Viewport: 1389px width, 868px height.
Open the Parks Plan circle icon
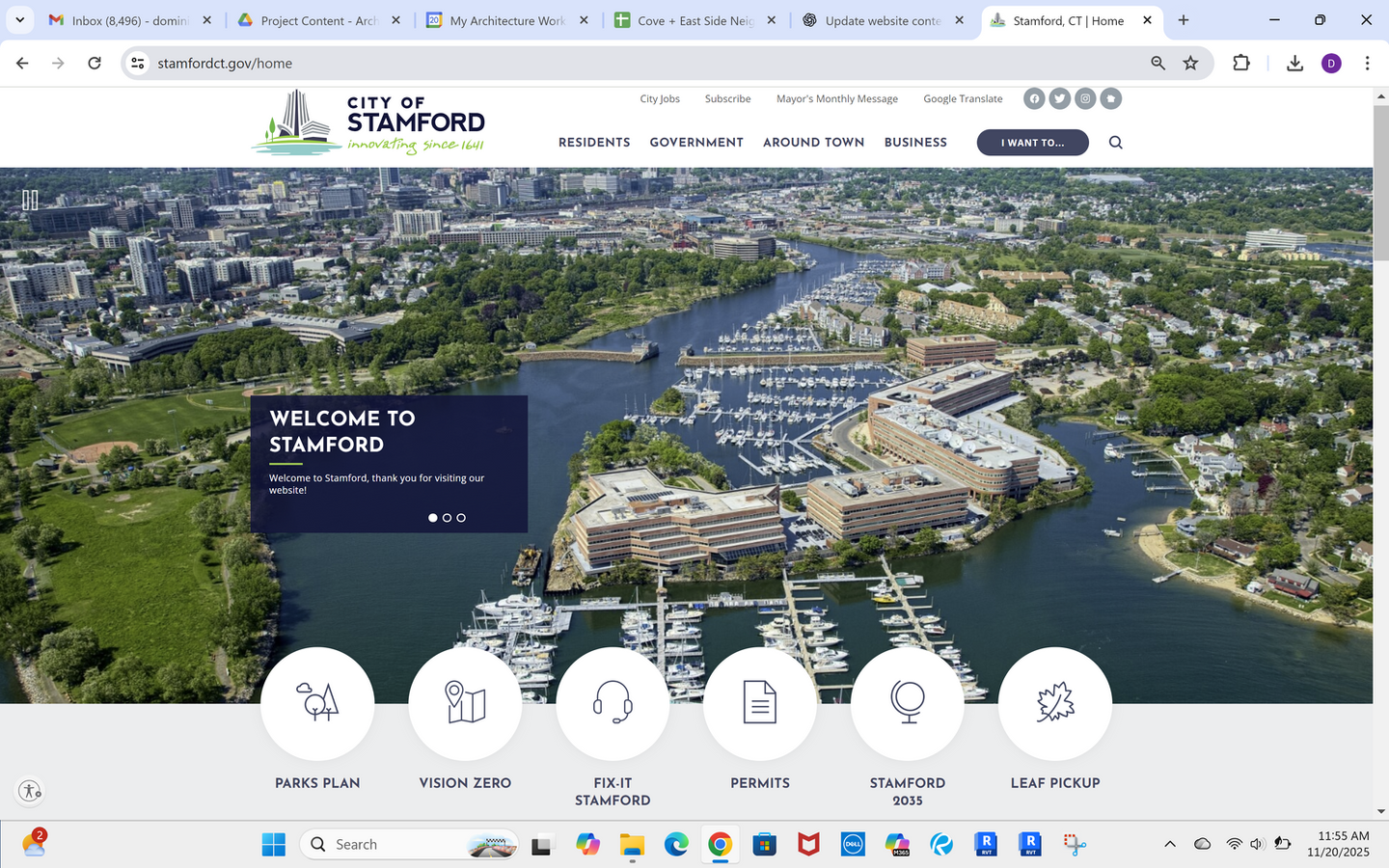coord(317,703)
